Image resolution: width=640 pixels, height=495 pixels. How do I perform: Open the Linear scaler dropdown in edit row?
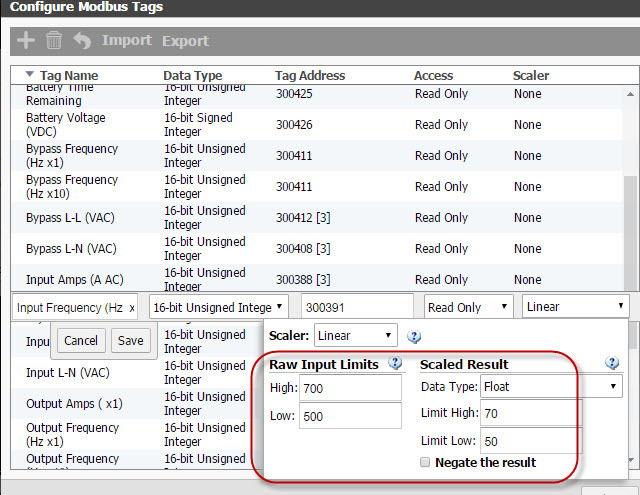[576, 306]
